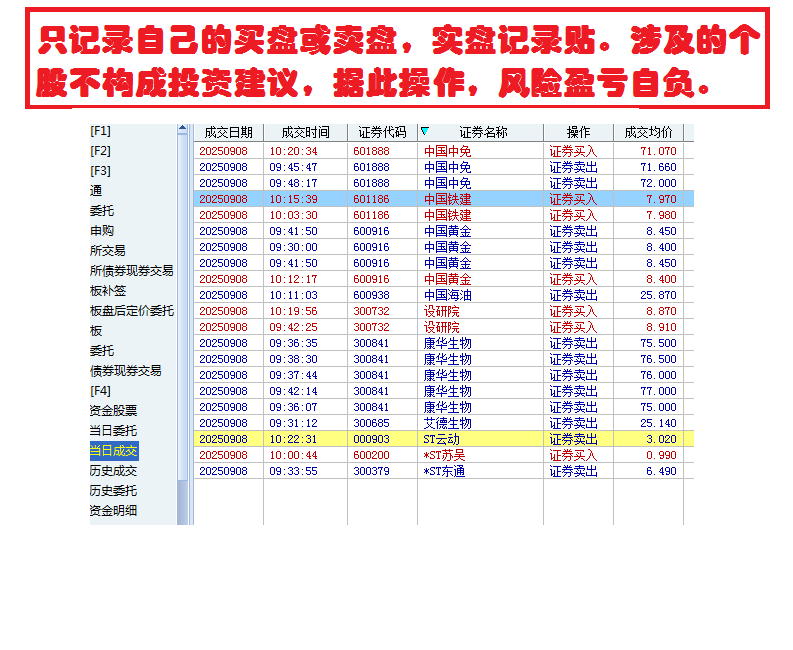The width and height of the screenshot is (793, 650).
Task: Sort by 成交日期 column header
Action: (229, 133)
